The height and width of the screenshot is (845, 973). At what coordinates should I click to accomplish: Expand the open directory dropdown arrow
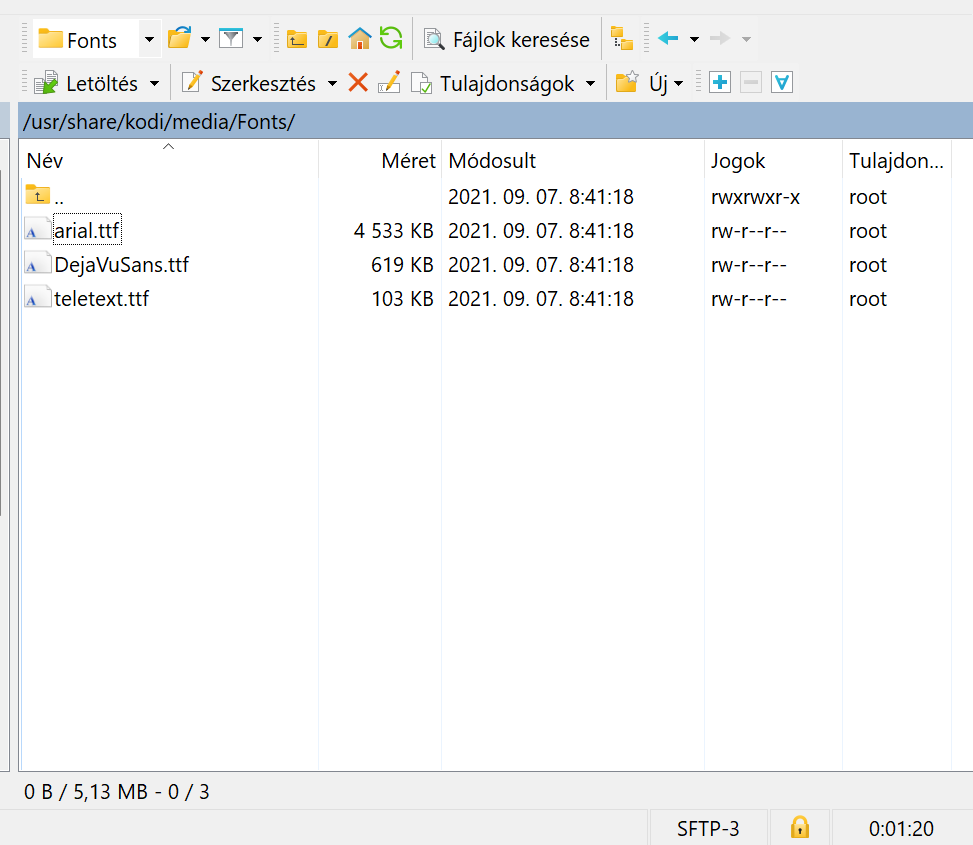[205, 39]
